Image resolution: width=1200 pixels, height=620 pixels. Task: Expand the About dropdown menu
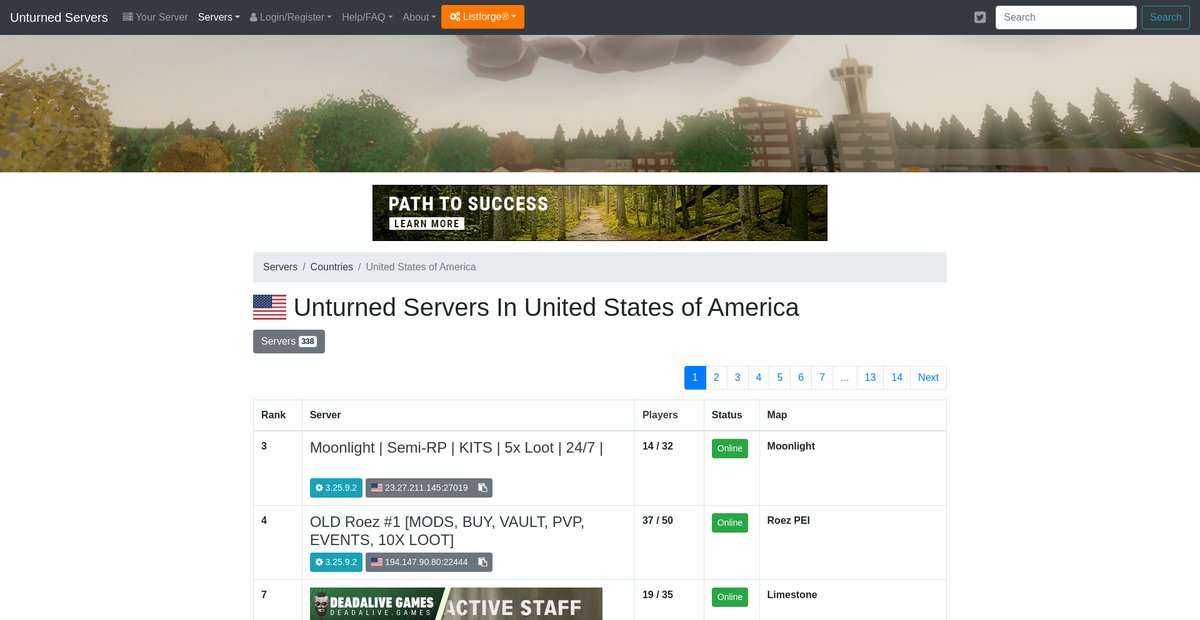tap(419, 17)
